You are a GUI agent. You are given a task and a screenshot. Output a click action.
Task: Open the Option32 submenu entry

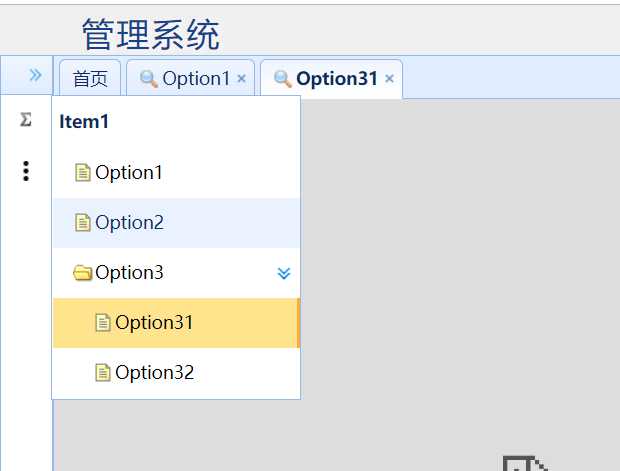coord(154,373)
